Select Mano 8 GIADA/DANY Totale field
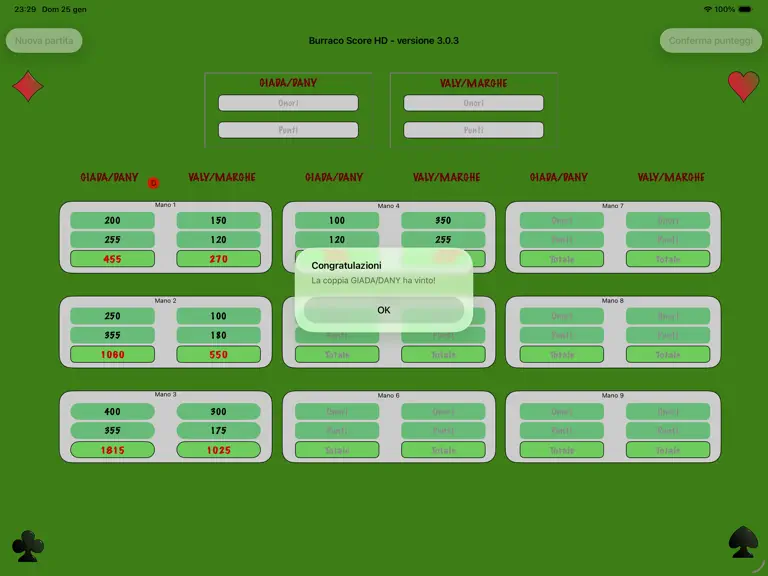Viewport: 768px width, 576px height. 562,354
